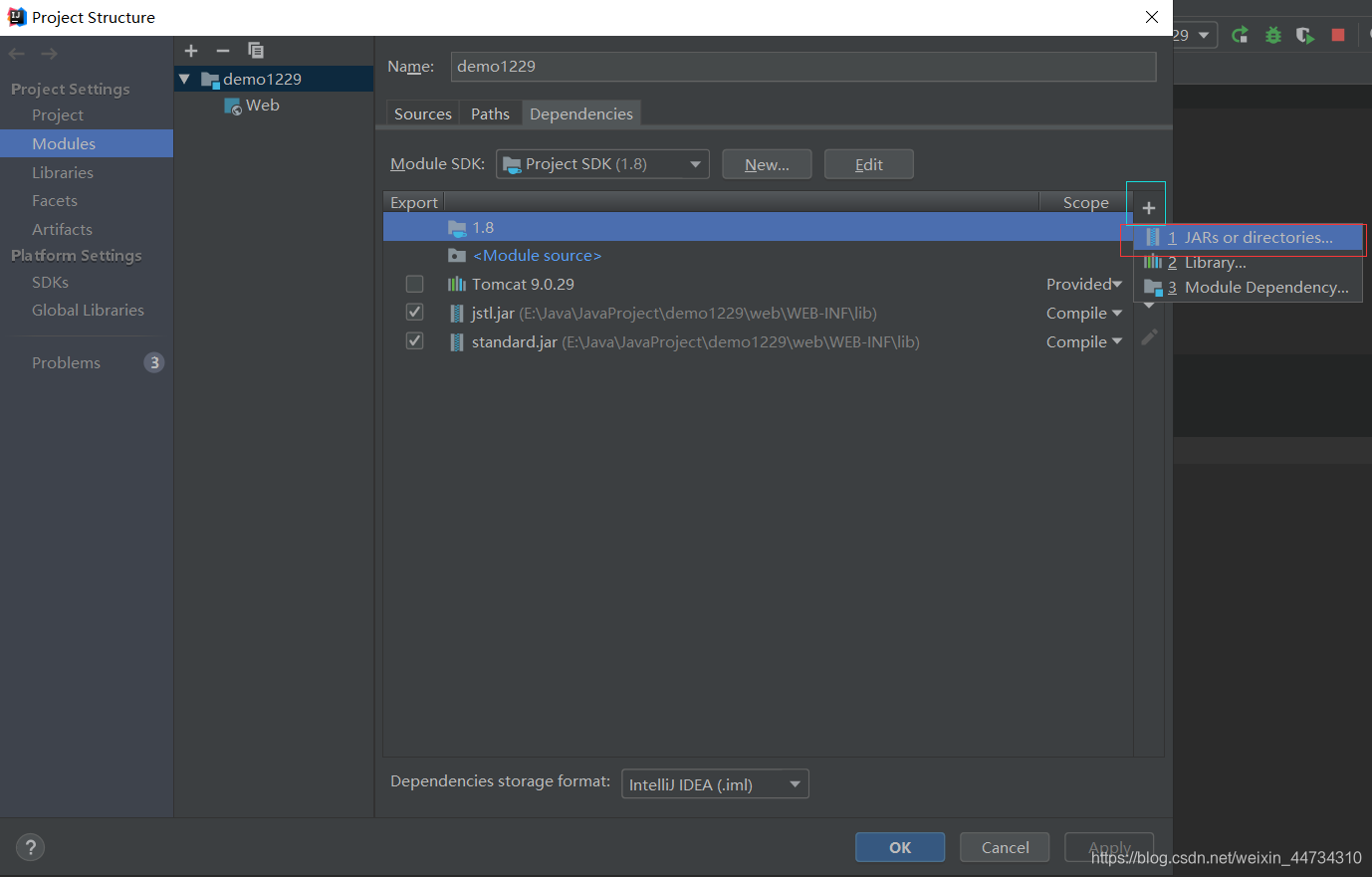Open Dependencies storage format dropdown
Viewport: 1372px width, 877px height.
pyautogui.click(x=715, y=784)
